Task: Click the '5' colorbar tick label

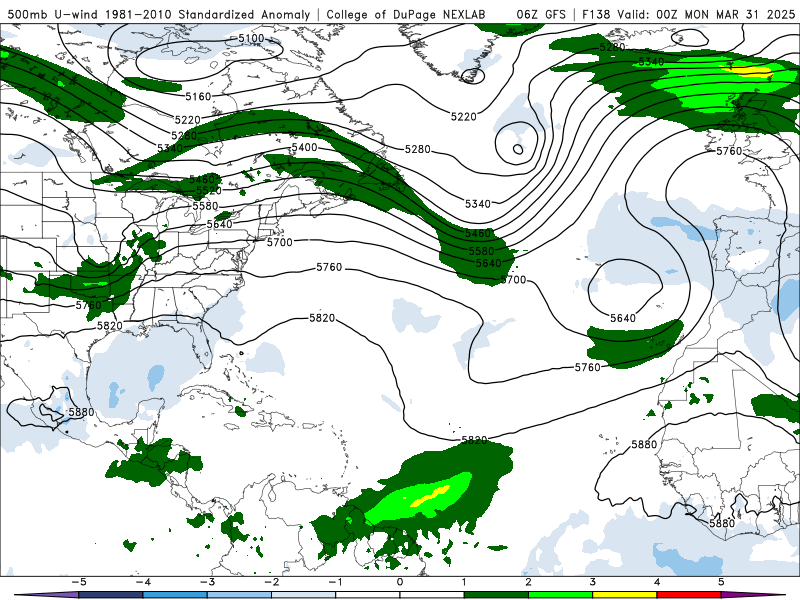Action: [721, 582]
